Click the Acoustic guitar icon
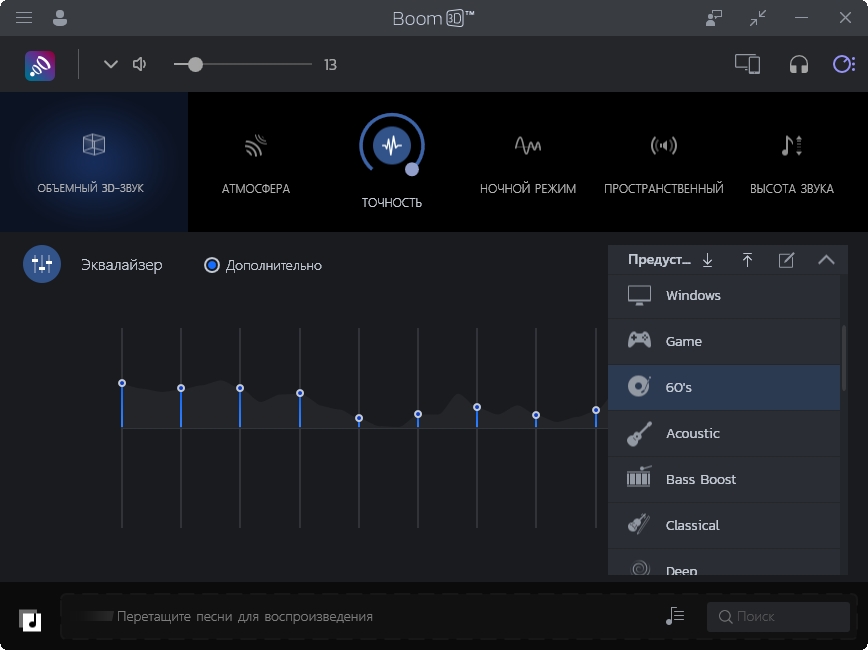Image resolution: width=868 pixels, height=650 pixels. (x=639, y=433)
